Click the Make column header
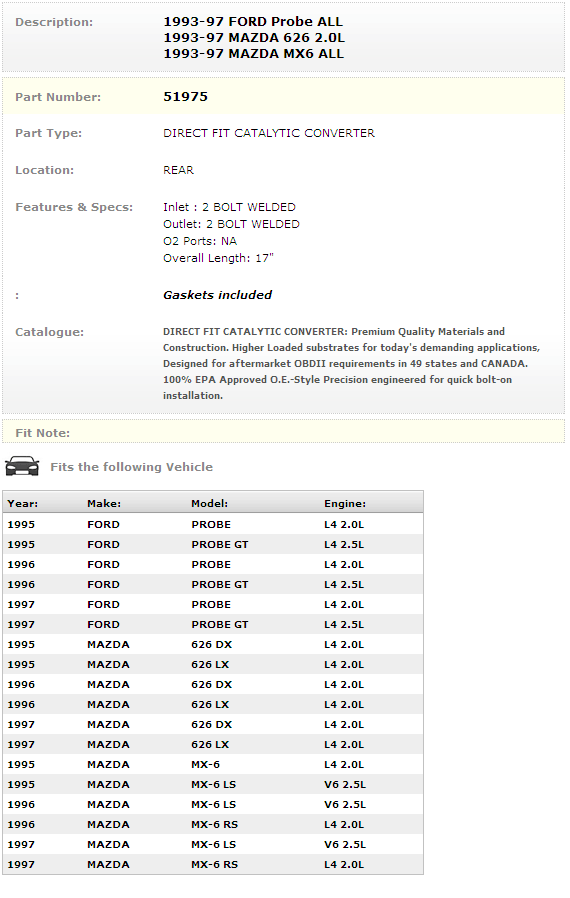 tap(104, 503)
